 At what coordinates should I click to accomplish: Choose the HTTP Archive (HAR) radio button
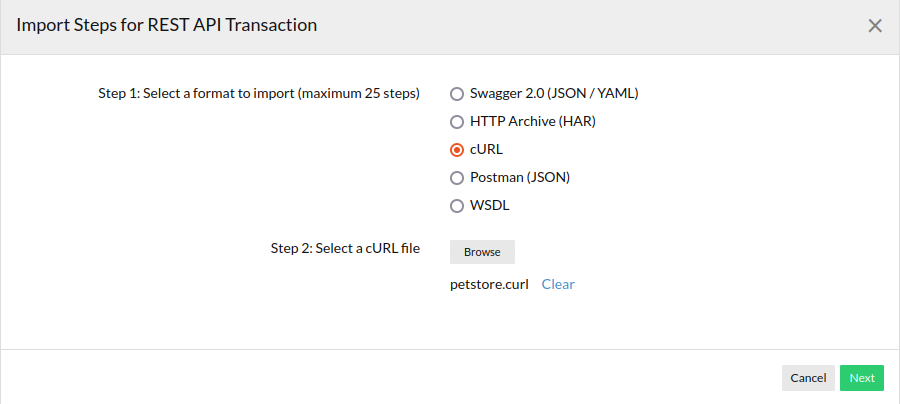(x=457, y=122)
